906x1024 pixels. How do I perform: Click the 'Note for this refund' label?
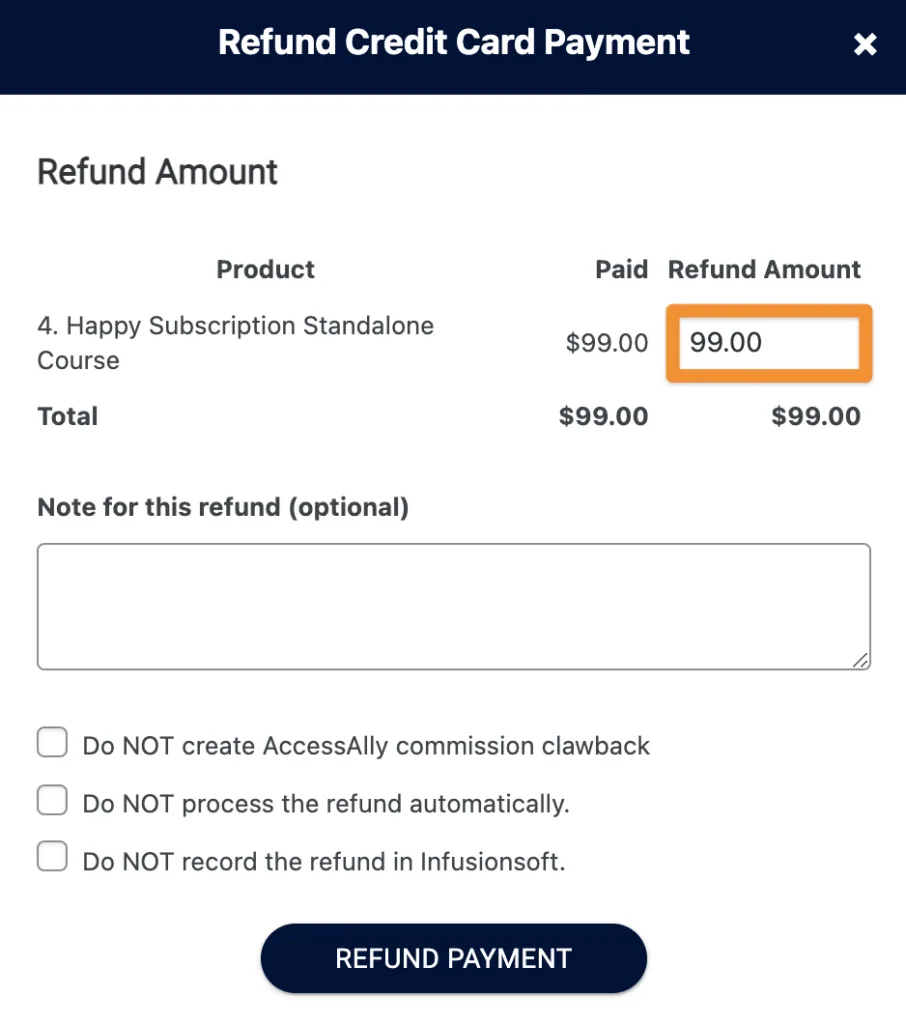click(x=222, y=507)
